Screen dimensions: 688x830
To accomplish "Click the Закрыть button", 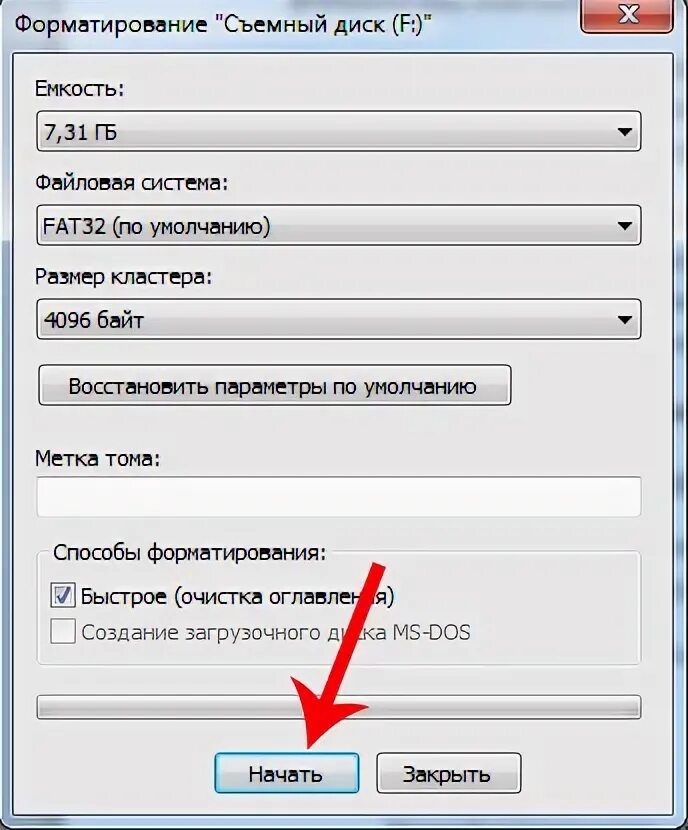I will pyautogui.click(x=448, y=773).
